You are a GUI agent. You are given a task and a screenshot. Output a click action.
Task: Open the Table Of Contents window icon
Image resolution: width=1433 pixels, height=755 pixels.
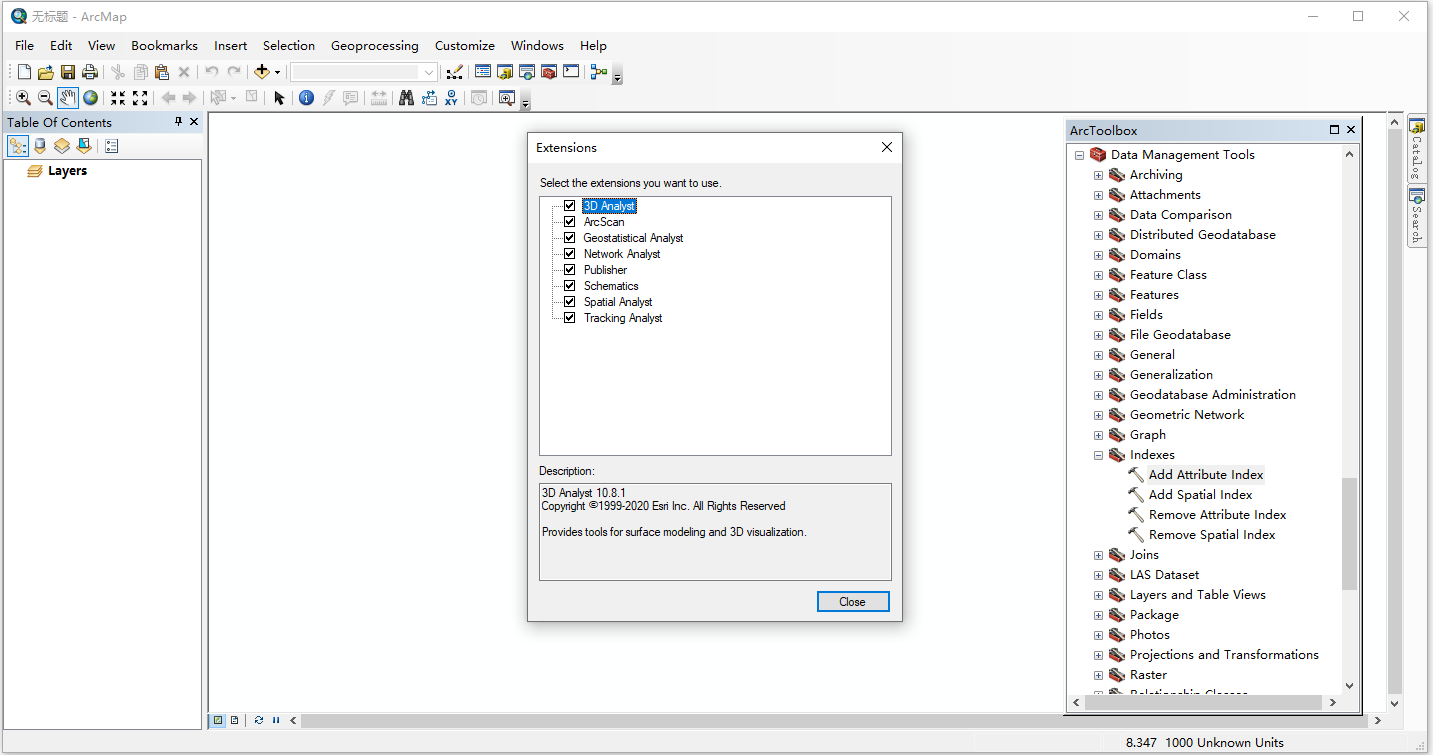point(483,72)
